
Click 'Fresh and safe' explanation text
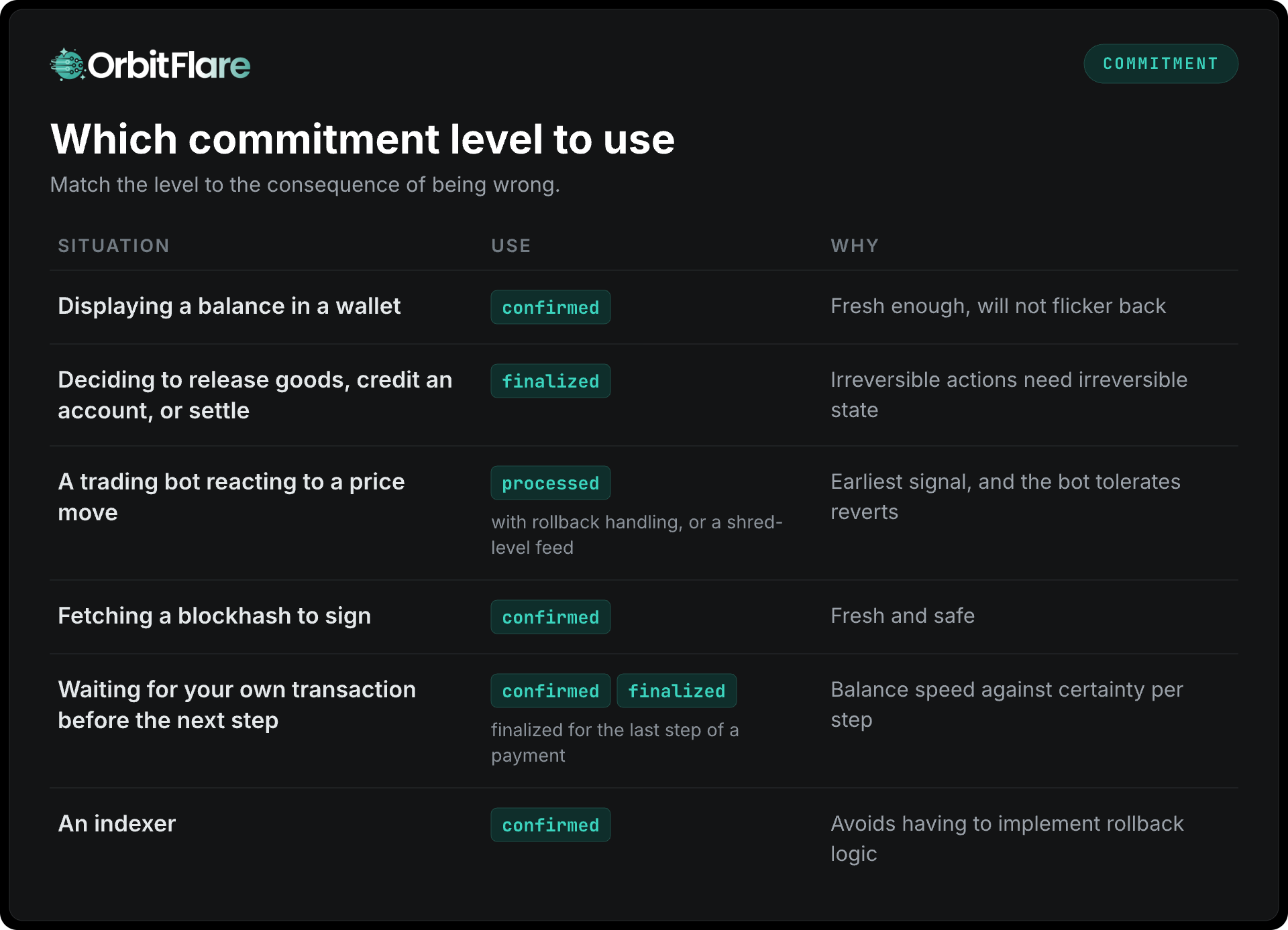pos(902,616)
